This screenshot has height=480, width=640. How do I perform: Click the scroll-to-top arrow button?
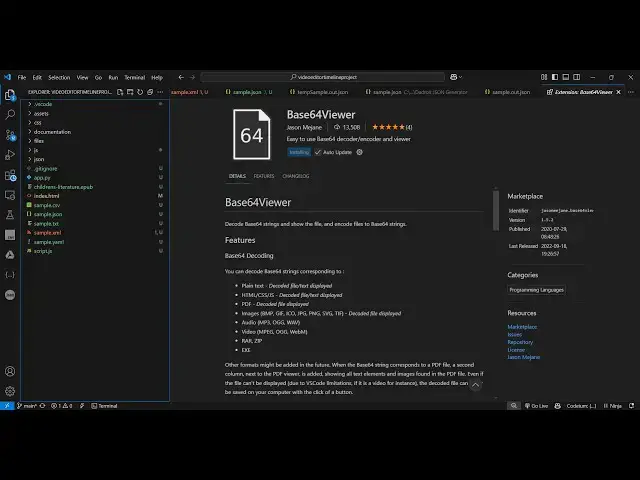pyautogui.click(x=476, y=385)
